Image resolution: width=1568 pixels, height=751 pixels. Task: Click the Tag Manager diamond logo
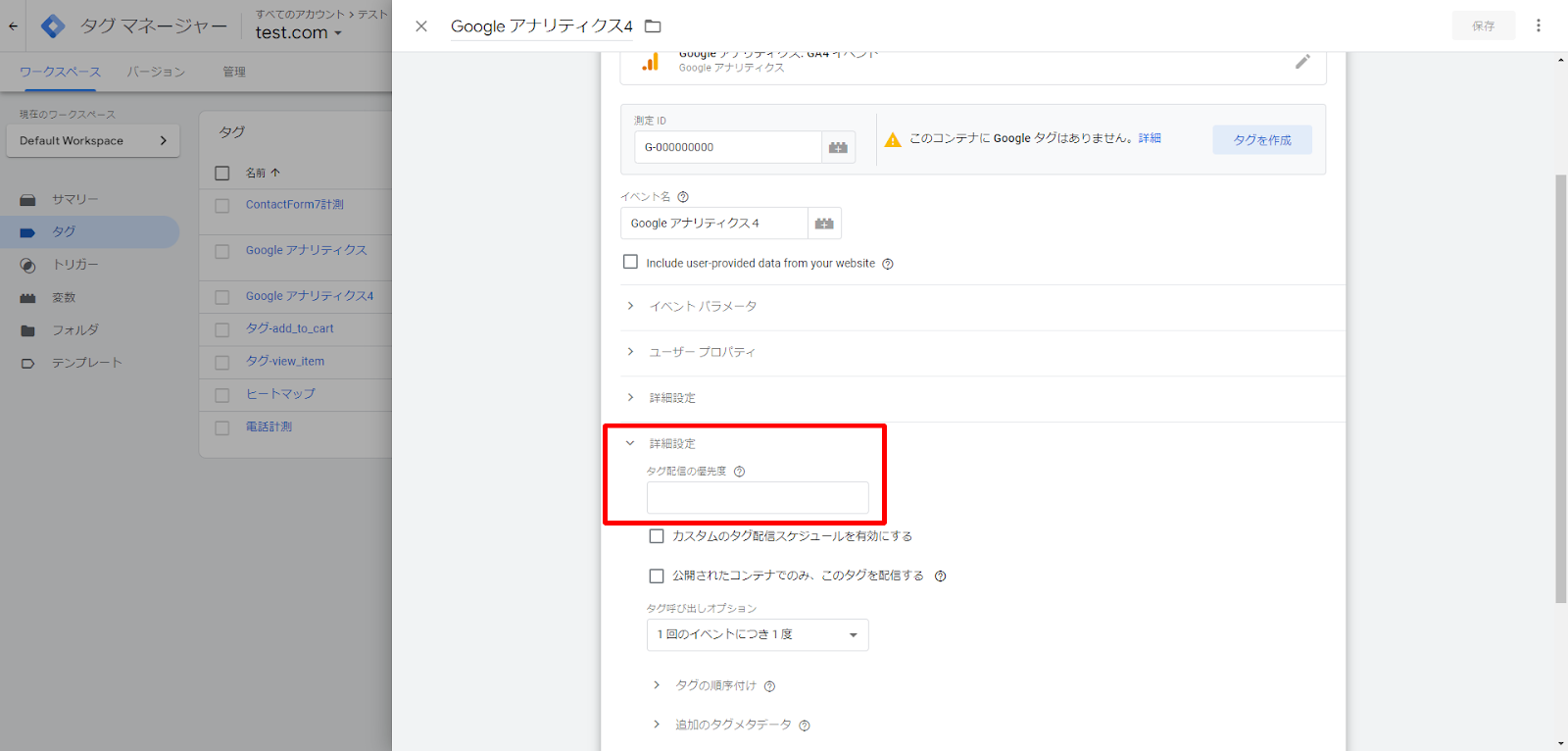pos(53,26)
